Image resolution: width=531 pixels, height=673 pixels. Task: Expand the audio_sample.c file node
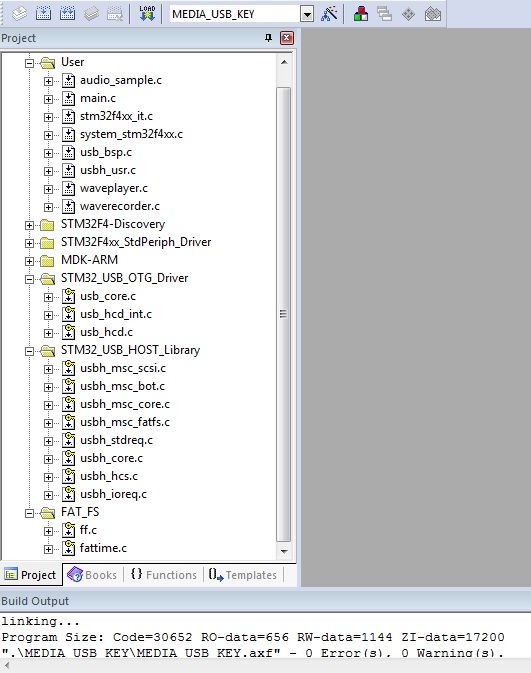pos(49,81)
